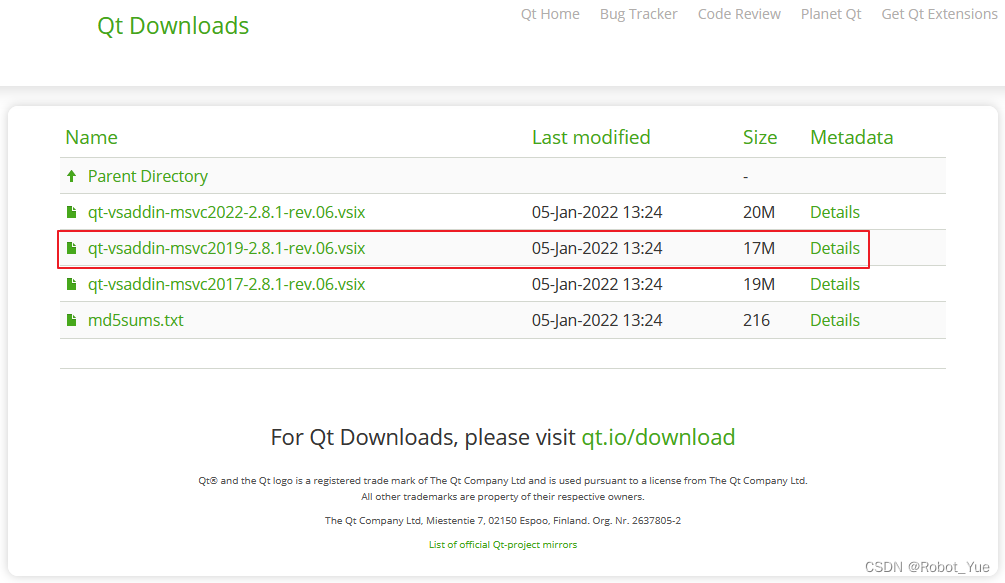Open Bug Tracker in top navigation
The height and width of the screenshot is (583, 1005).
[x=638, y=14]
